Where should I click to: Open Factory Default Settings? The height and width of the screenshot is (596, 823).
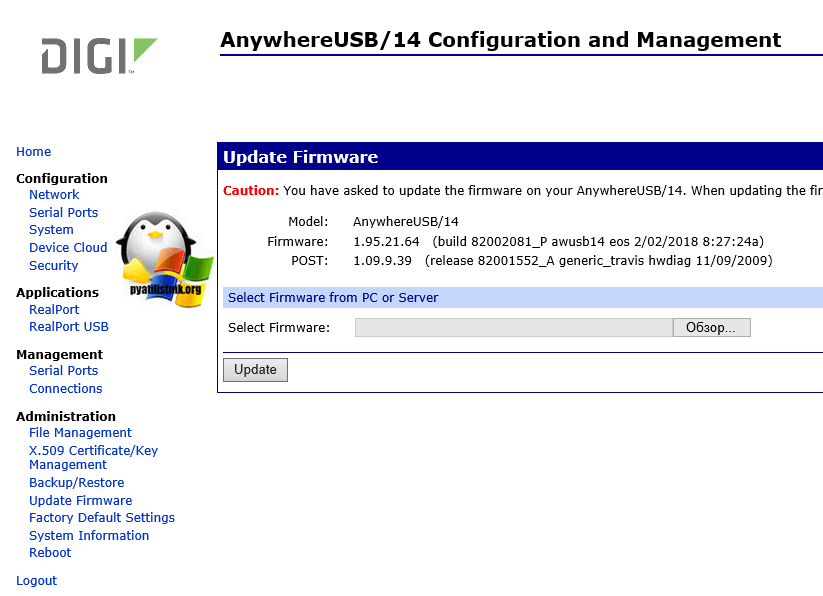point(102,518)
